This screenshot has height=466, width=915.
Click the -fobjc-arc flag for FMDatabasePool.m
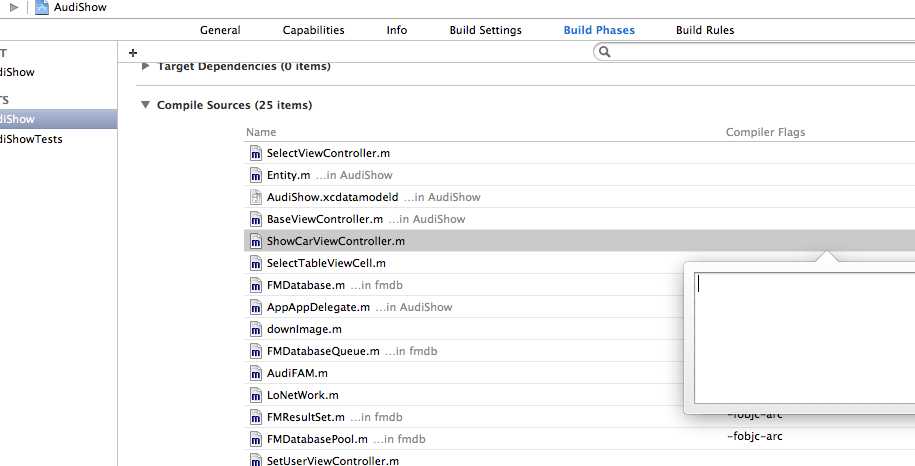pos(755,437)
